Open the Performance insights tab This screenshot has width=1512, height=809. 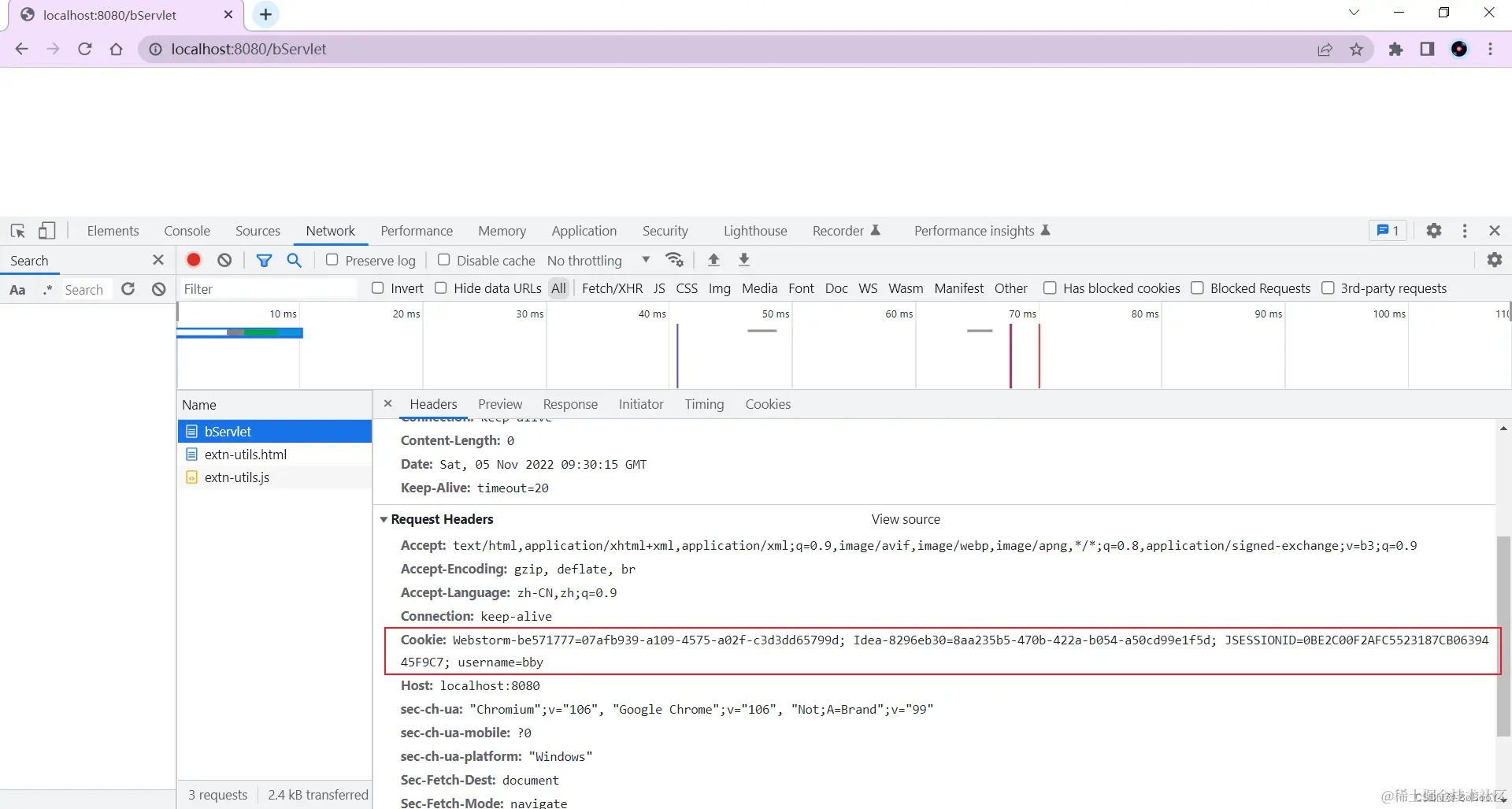(x=982, y=231)
